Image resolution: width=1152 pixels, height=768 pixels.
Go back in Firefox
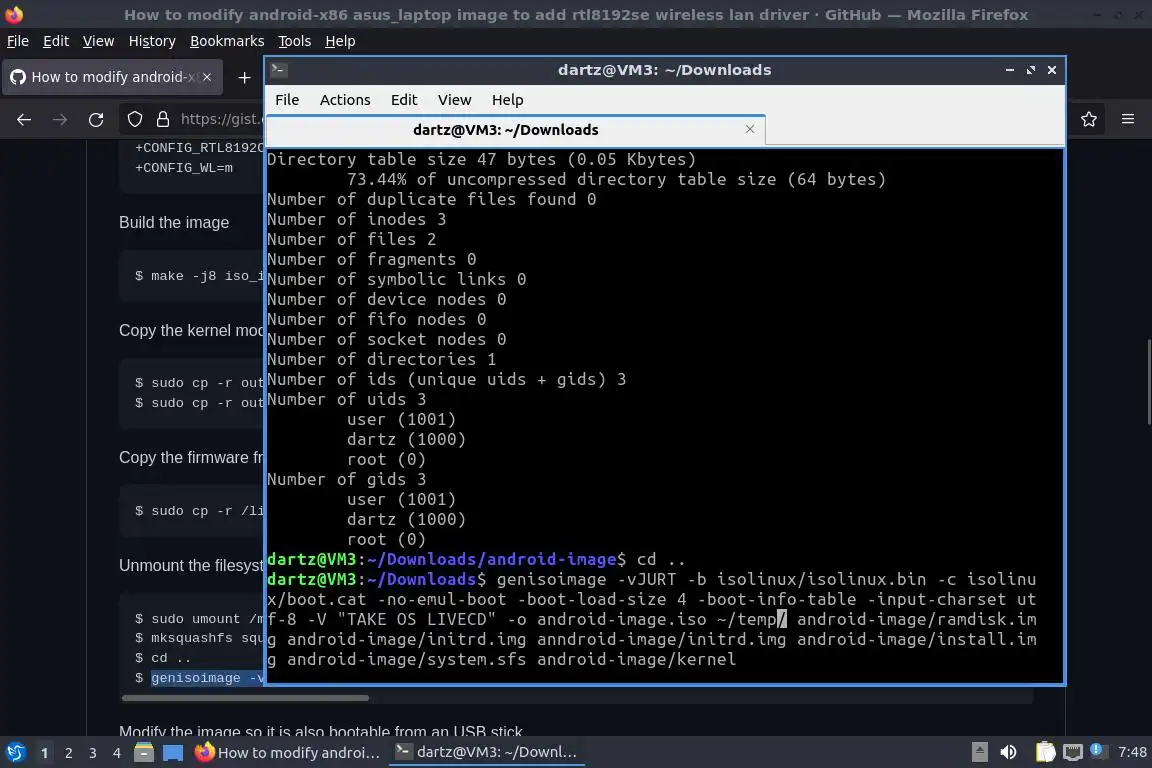click(24, 119)
